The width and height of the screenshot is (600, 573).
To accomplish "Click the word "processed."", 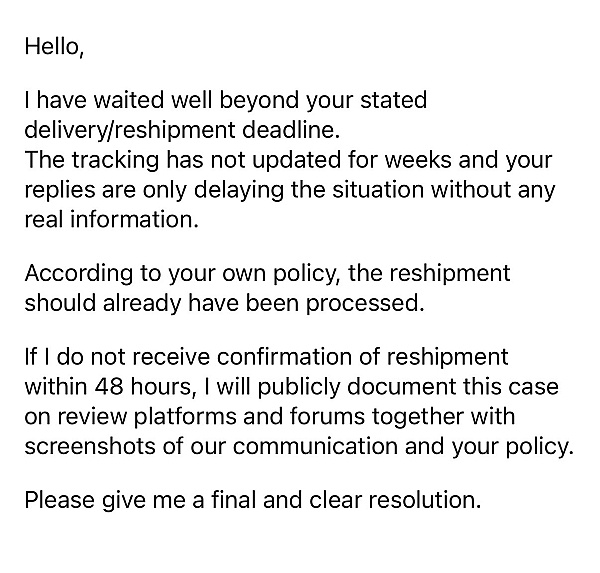I will point(365,304).
